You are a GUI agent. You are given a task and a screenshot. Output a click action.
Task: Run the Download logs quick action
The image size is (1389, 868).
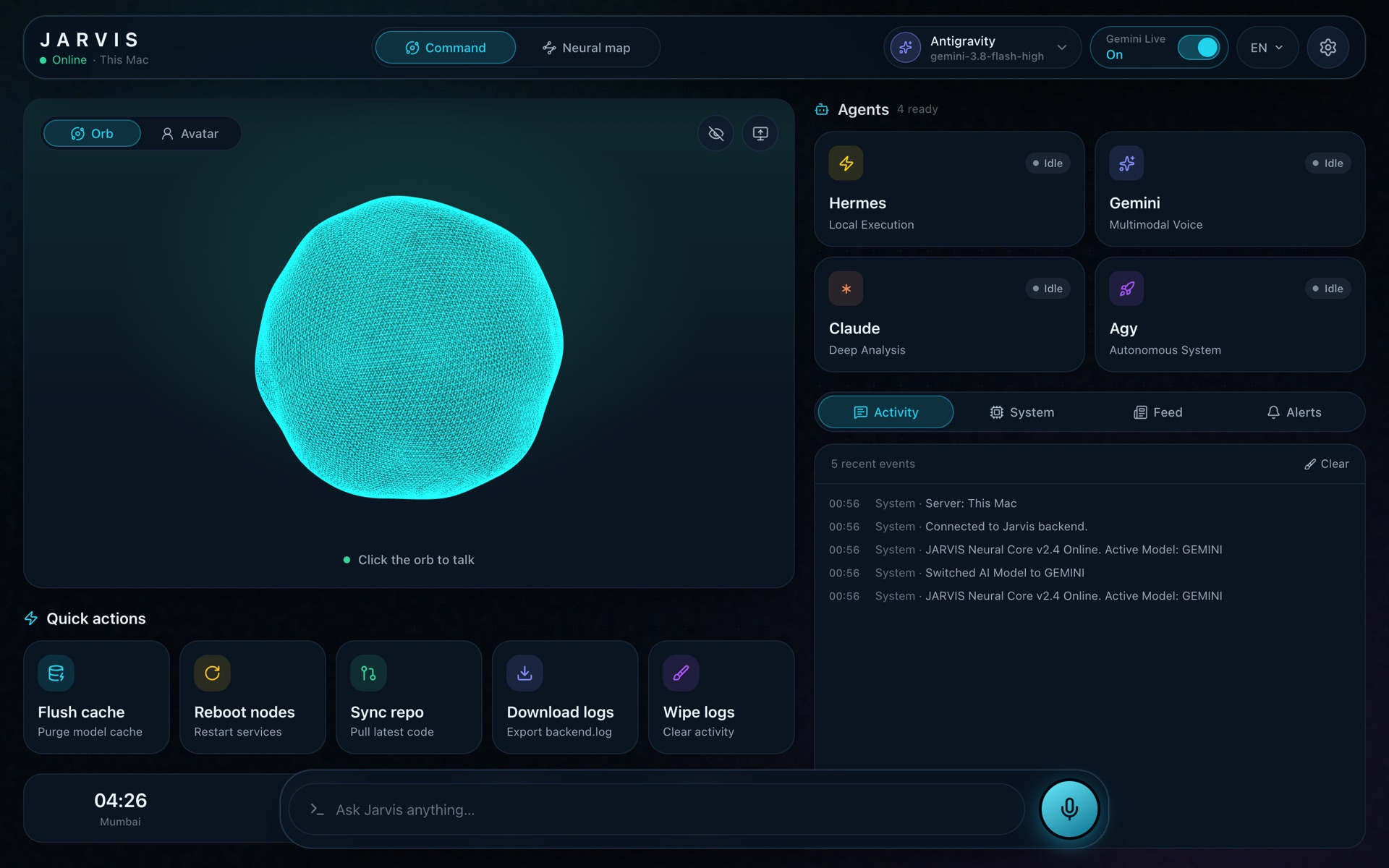pos(565,697)
